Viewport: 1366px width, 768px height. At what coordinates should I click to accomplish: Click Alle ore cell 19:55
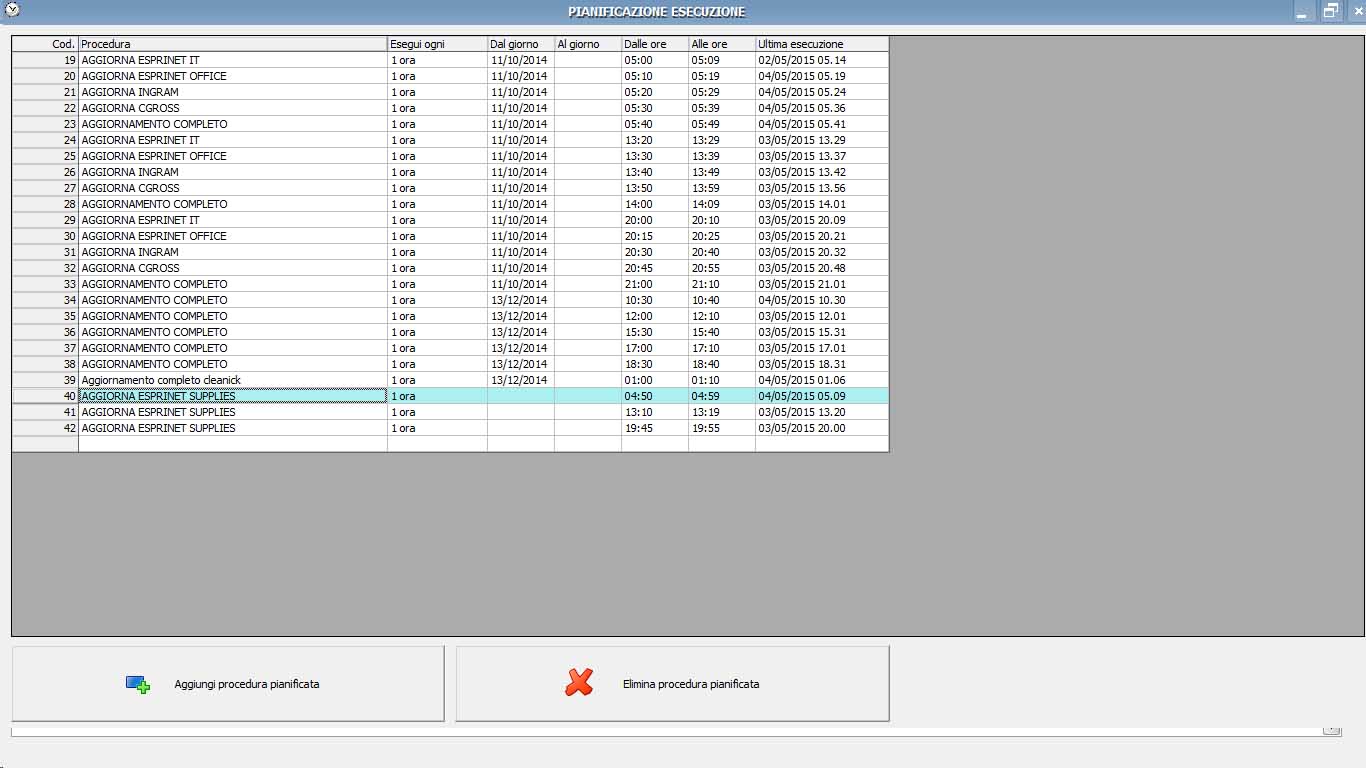click(722, 428)
